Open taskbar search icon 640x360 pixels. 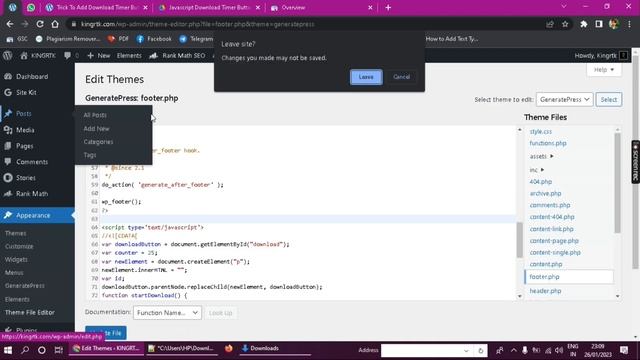point(25,350)
